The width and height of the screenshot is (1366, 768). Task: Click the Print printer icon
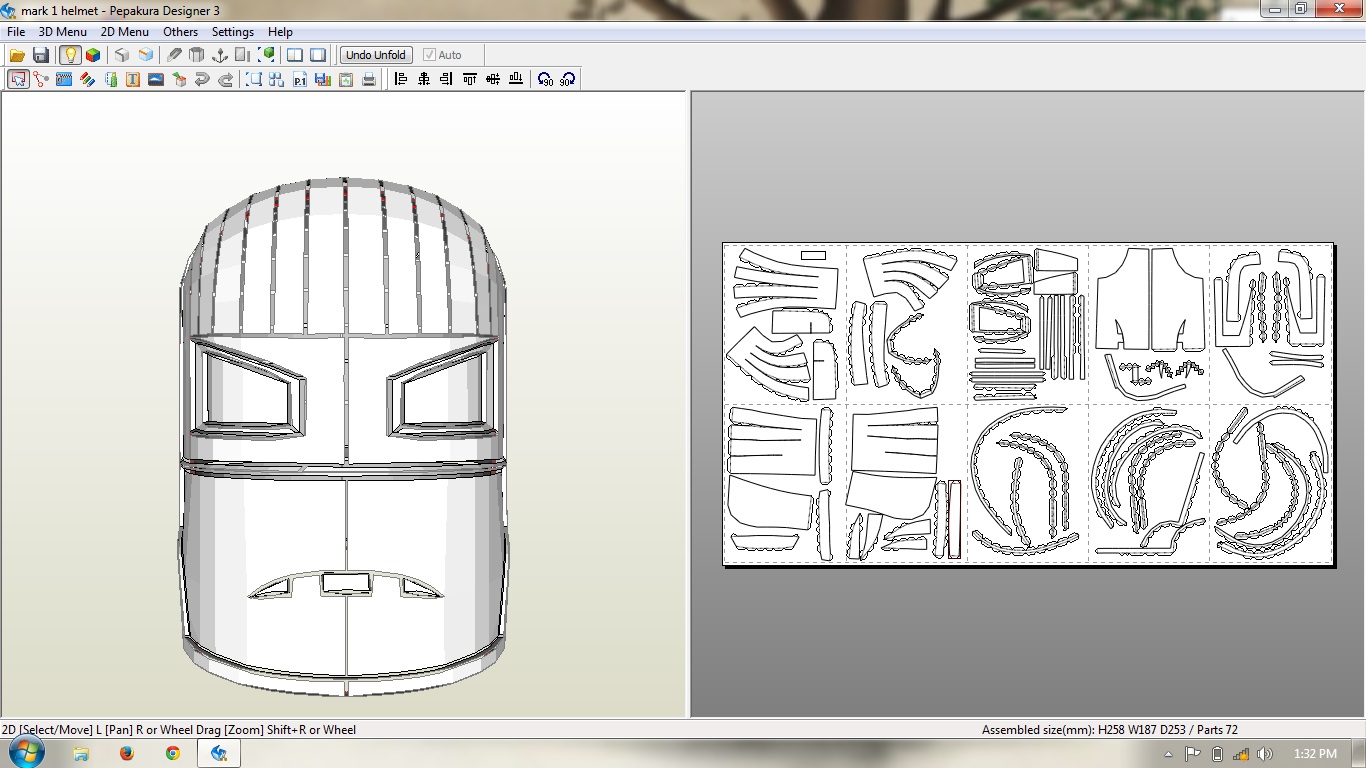369,79
